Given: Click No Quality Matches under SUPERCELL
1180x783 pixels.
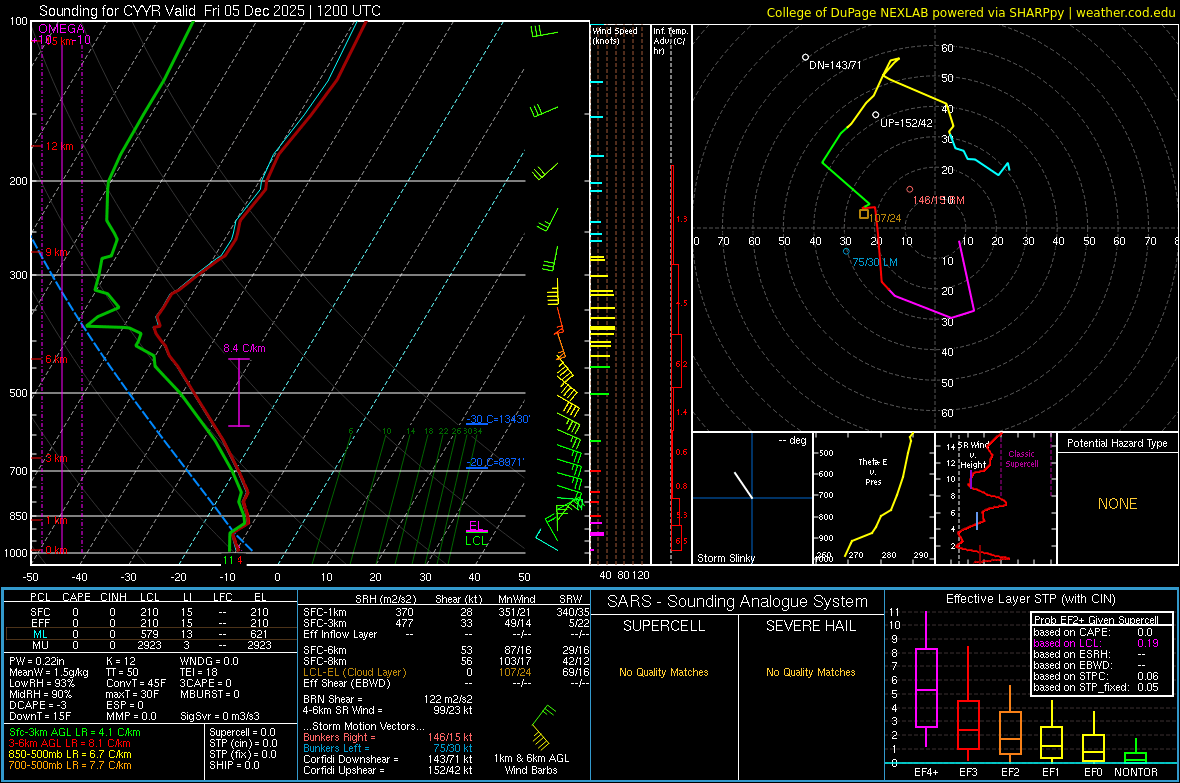Looking at the screenshot, I should (x=664, y=672).
